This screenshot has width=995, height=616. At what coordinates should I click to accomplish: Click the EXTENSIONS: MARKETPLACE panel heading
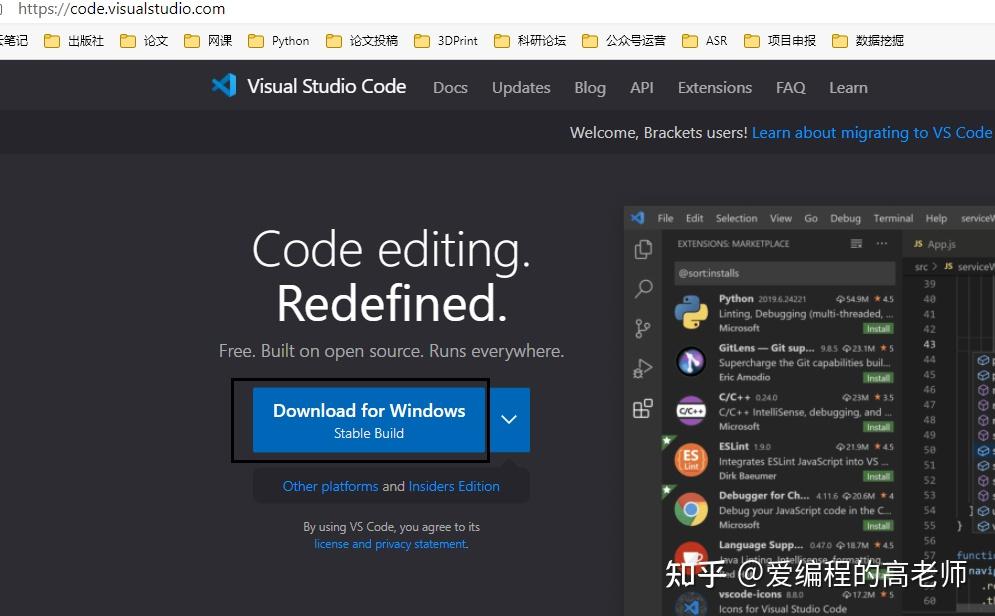point(733,244)
